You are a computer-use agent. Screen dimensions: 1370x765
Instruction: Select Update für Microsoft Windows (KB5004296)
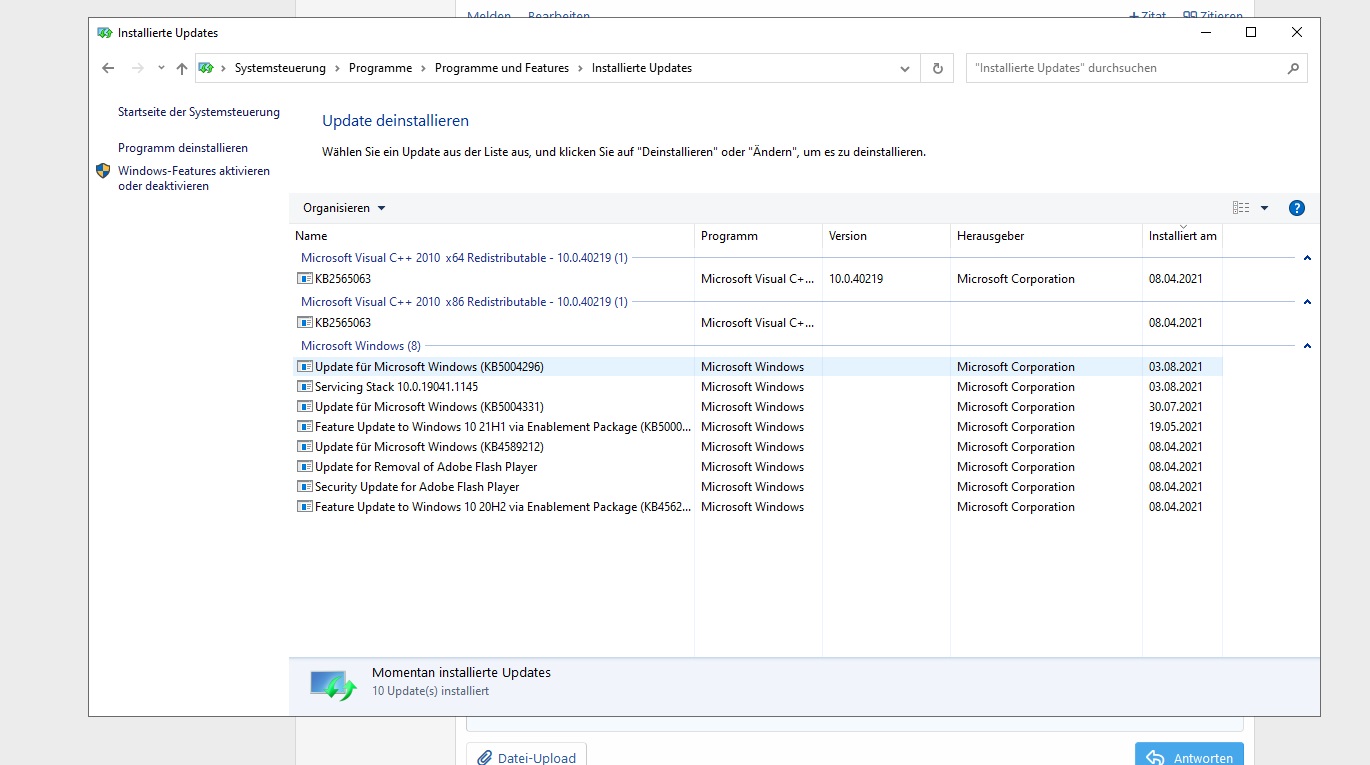tap(758, 367)
